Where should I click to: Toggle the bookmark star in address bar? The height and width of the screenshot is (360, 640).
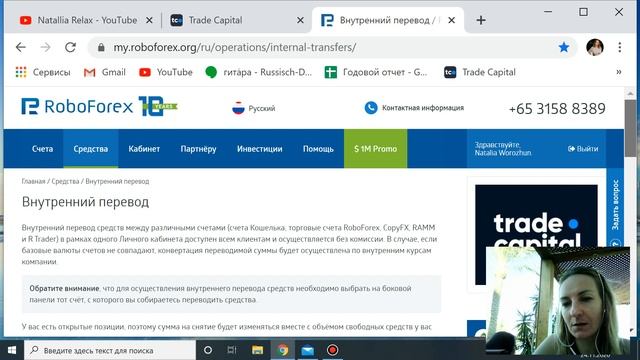564,47
